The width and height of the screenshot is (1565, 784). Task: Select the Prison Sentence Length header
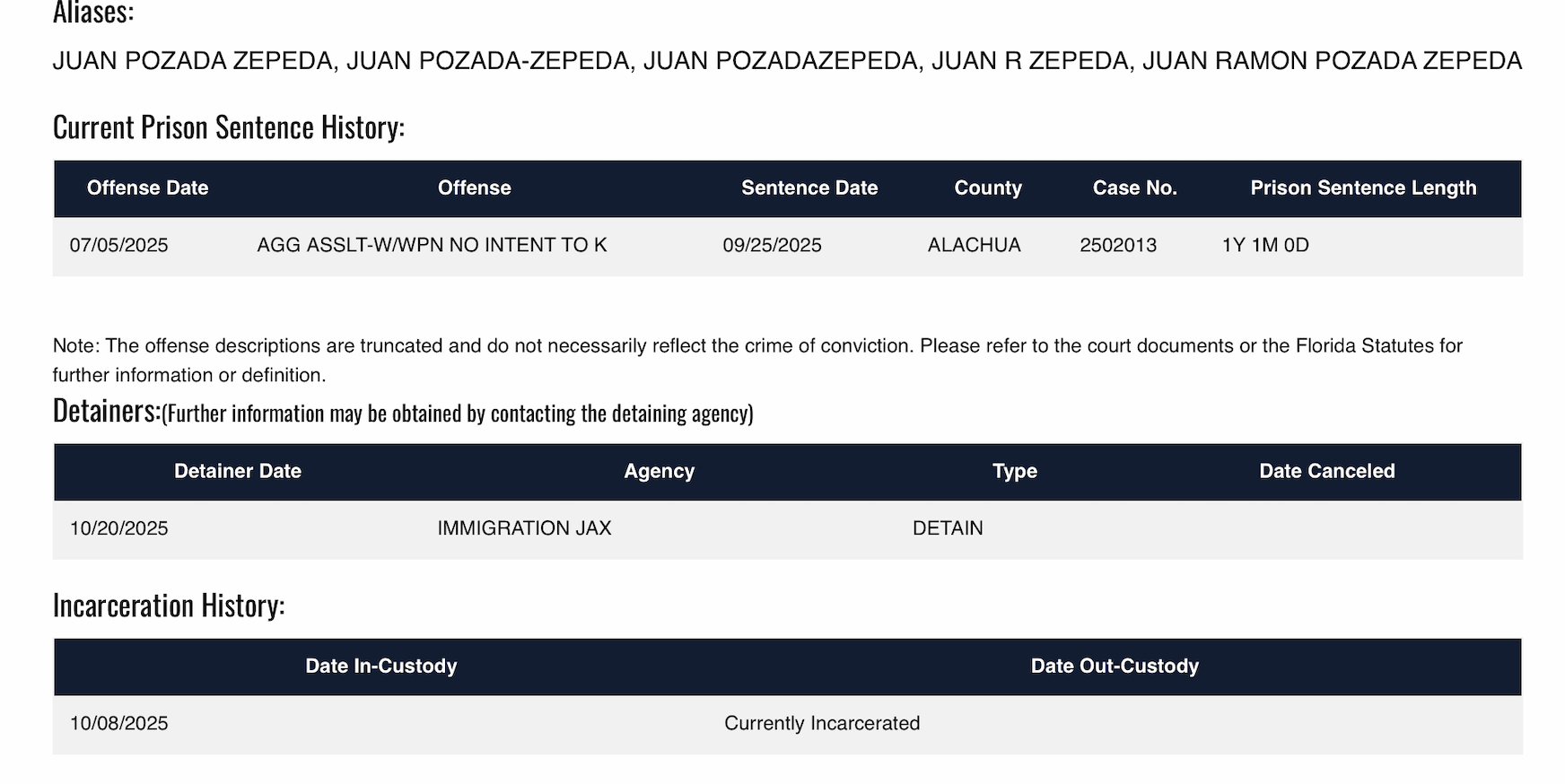click(1362, 188)
